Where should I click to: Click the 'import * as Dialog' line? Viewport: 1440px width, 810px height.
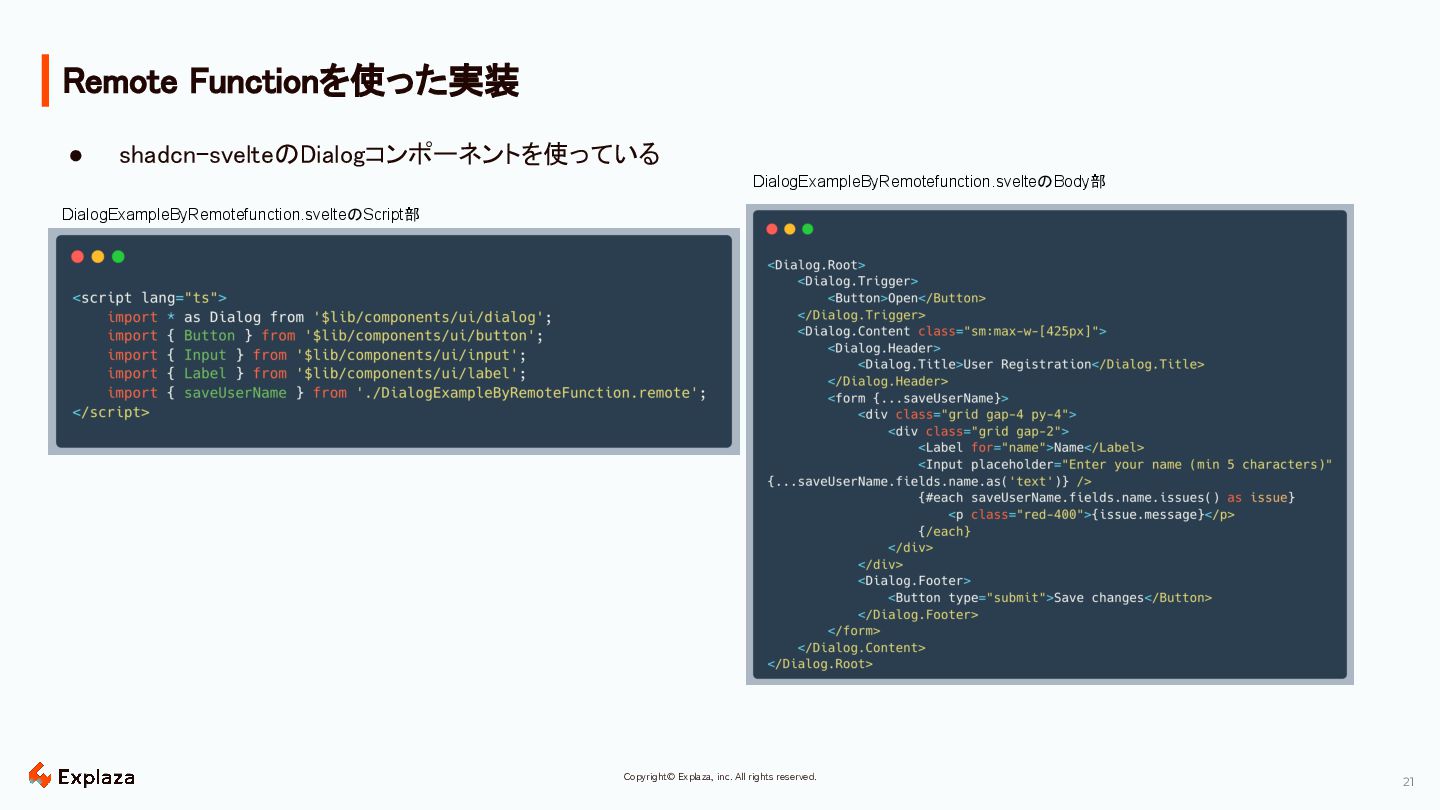click(x=330, y=317)
